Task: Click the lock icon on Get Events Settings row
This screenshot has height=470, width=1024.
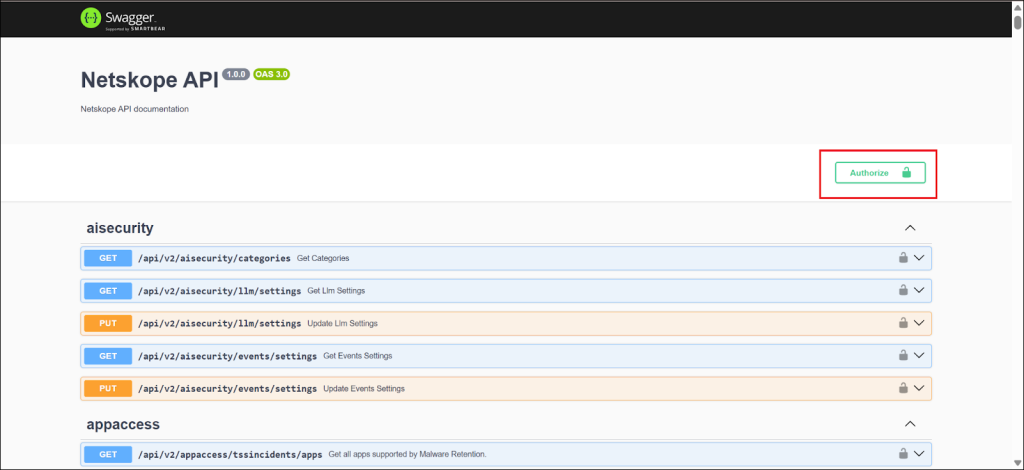Action: pos(903,356)
